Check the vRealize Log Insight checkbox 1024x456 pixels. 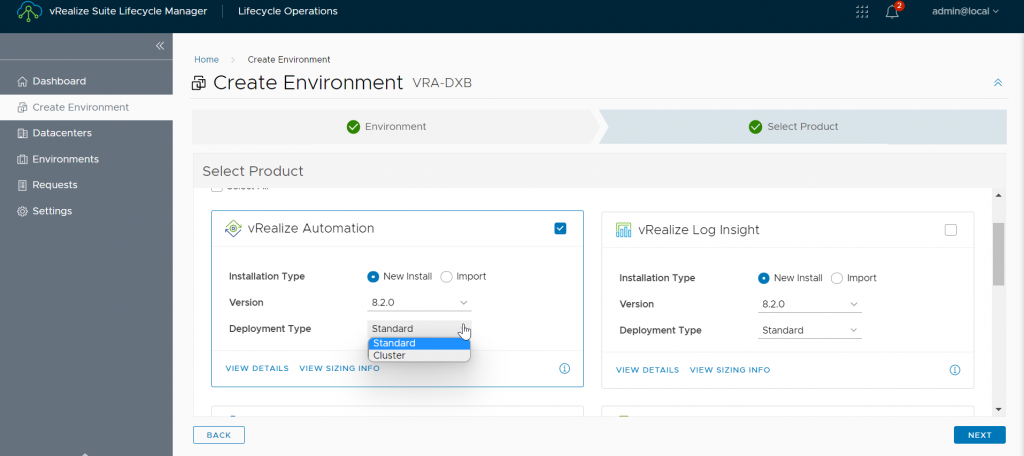[x=951, y=230]
